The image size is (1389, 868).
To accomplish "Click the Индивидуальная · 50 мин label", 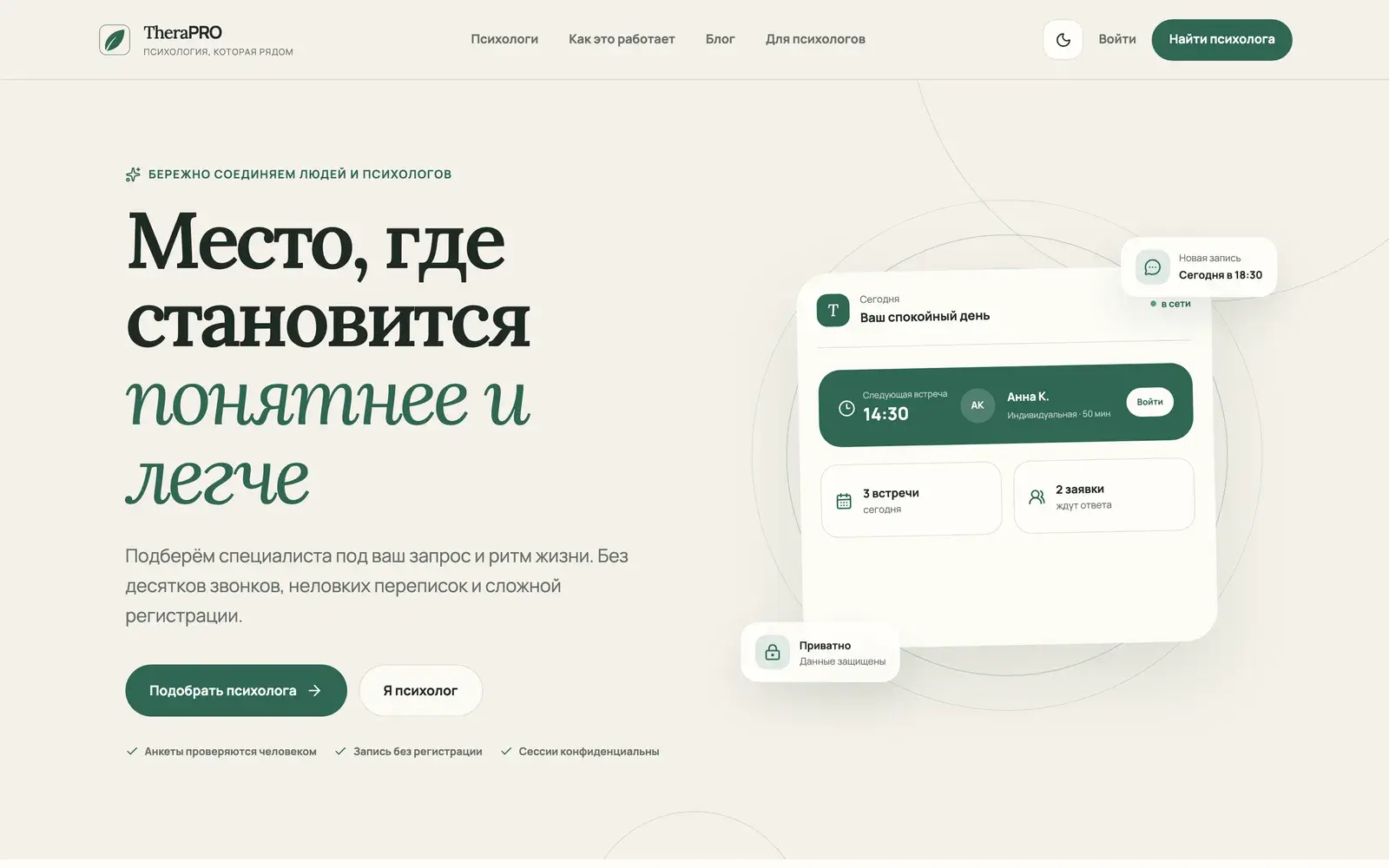I will [x=1058, y=414].
